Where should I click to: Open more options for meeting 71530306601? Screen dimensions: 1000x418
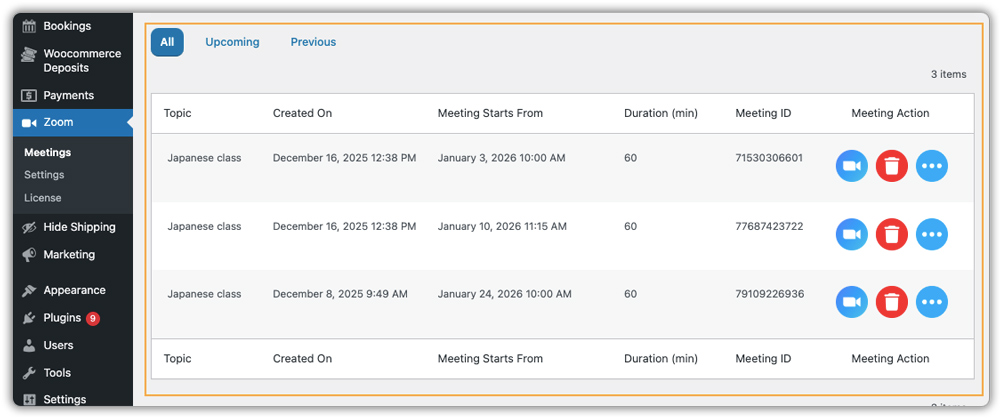pos(931,166)
